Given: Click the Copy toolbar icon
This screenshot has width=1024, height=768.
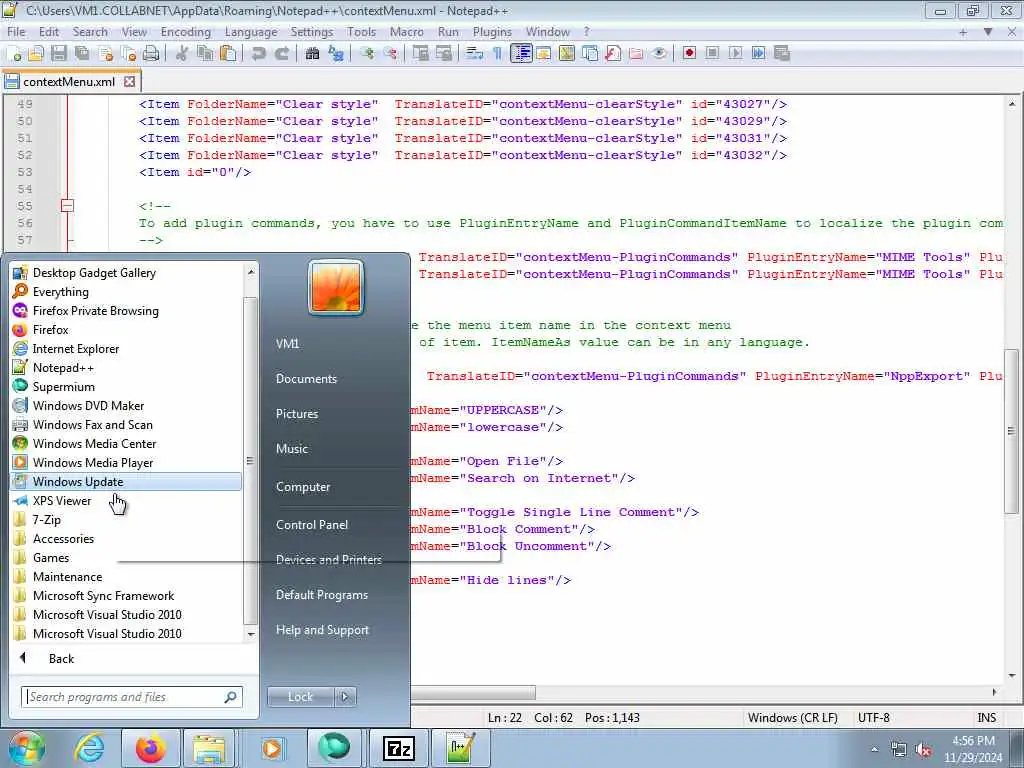Looking at the screenshot, I should pos(205,54).
